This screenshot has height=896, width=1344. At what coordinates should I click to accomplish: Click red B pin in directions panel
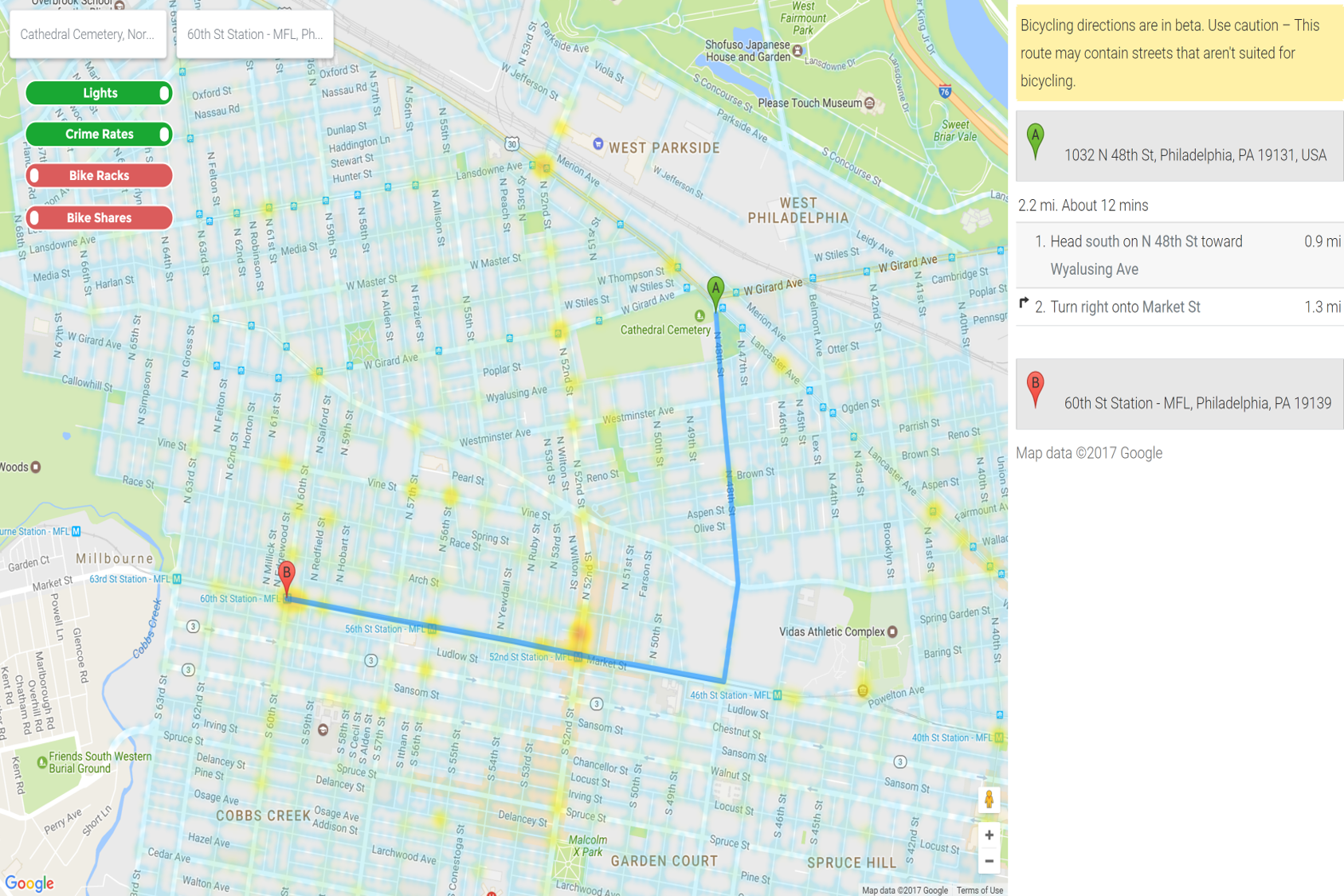pyautogui.click(x=1035, y=389)
